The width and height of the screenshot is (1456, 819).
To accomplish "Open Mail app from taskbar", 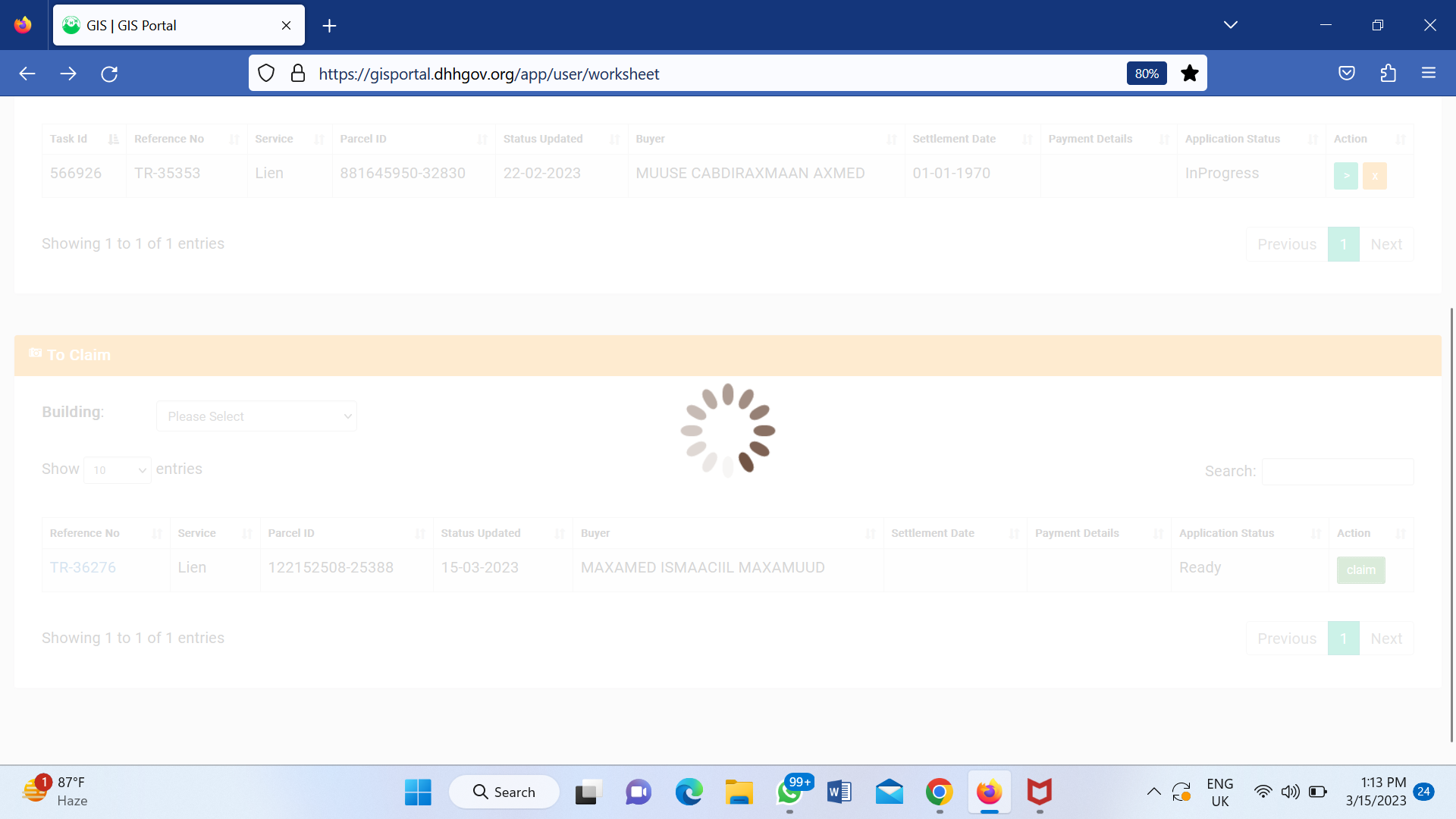I will click(x=889, y=792).
